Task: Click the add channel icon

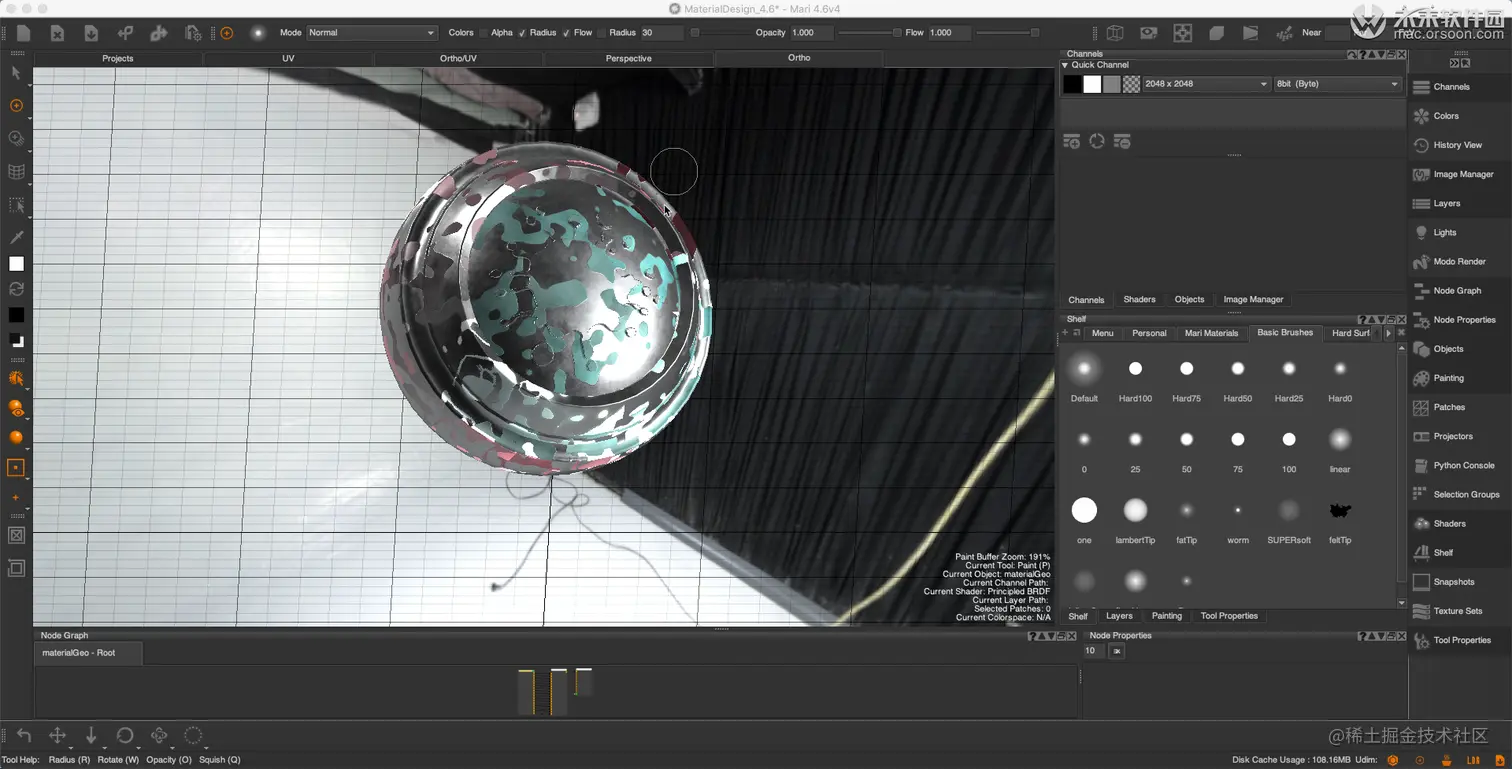Action: (1072, 142)
